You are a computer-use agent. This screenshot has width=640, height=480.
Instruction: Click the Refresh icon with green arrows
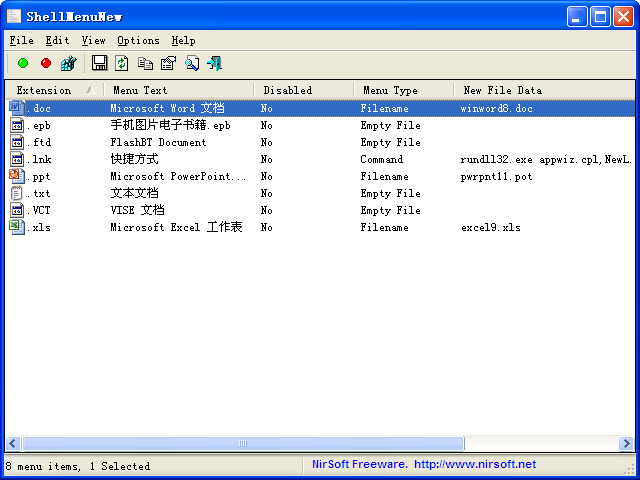pyautogui.click(x=122, y=63)
